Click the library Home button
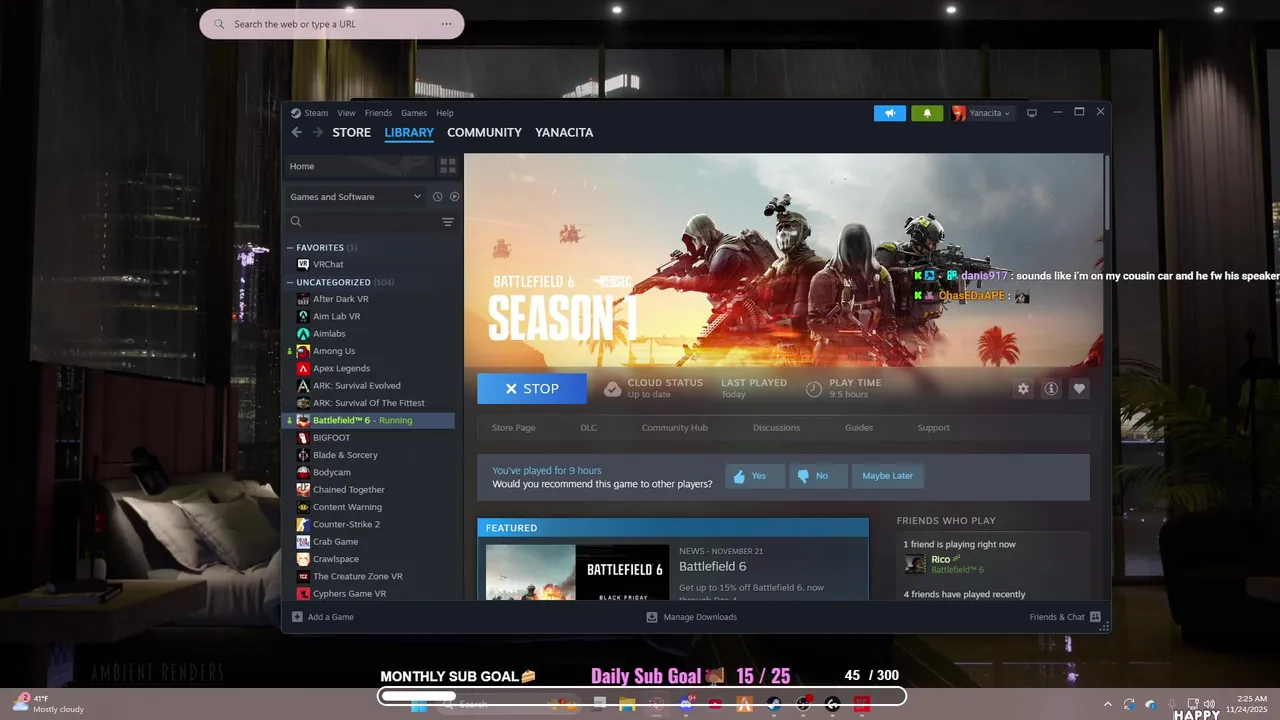 tap(359, 166)
